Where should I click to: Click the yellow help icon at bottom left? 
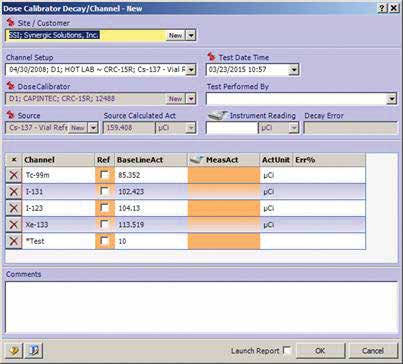14,350
